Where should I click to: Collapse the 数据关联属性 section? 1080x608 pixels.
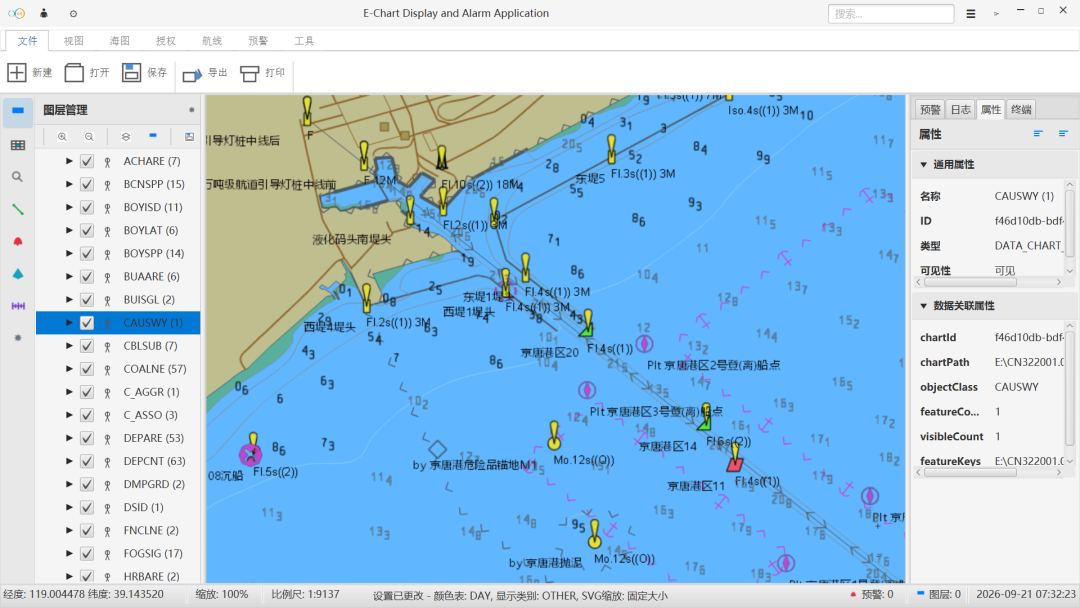(924, 306)
